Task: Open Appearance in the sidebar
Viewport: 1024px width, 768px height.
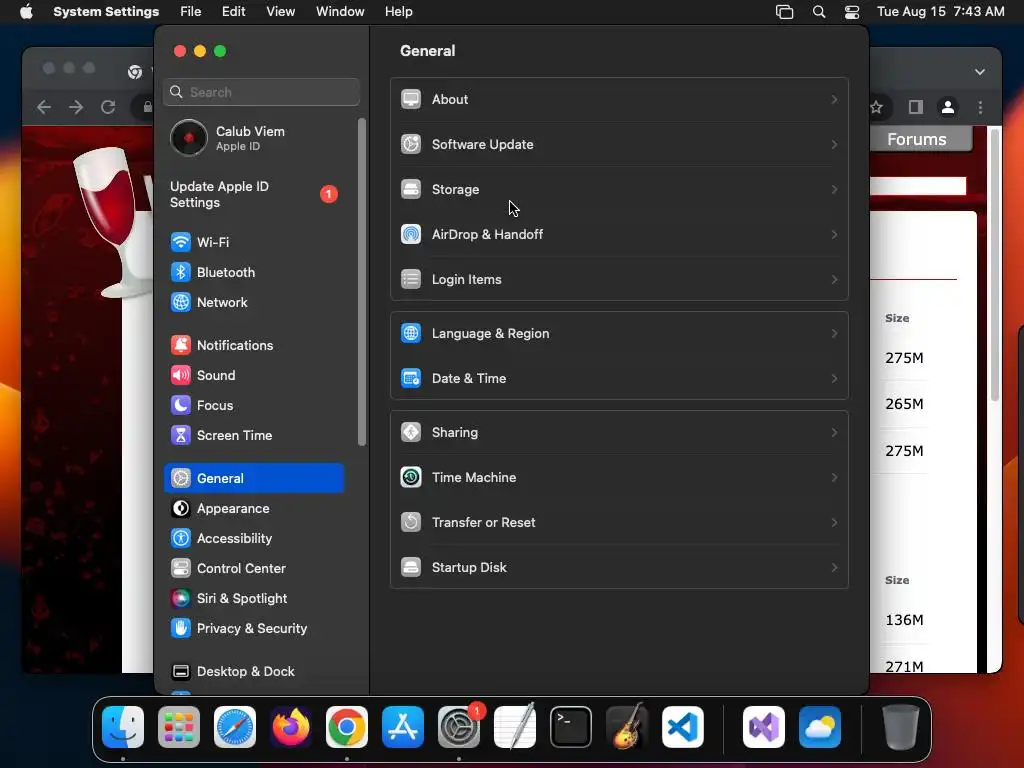Action: point(254,509)
